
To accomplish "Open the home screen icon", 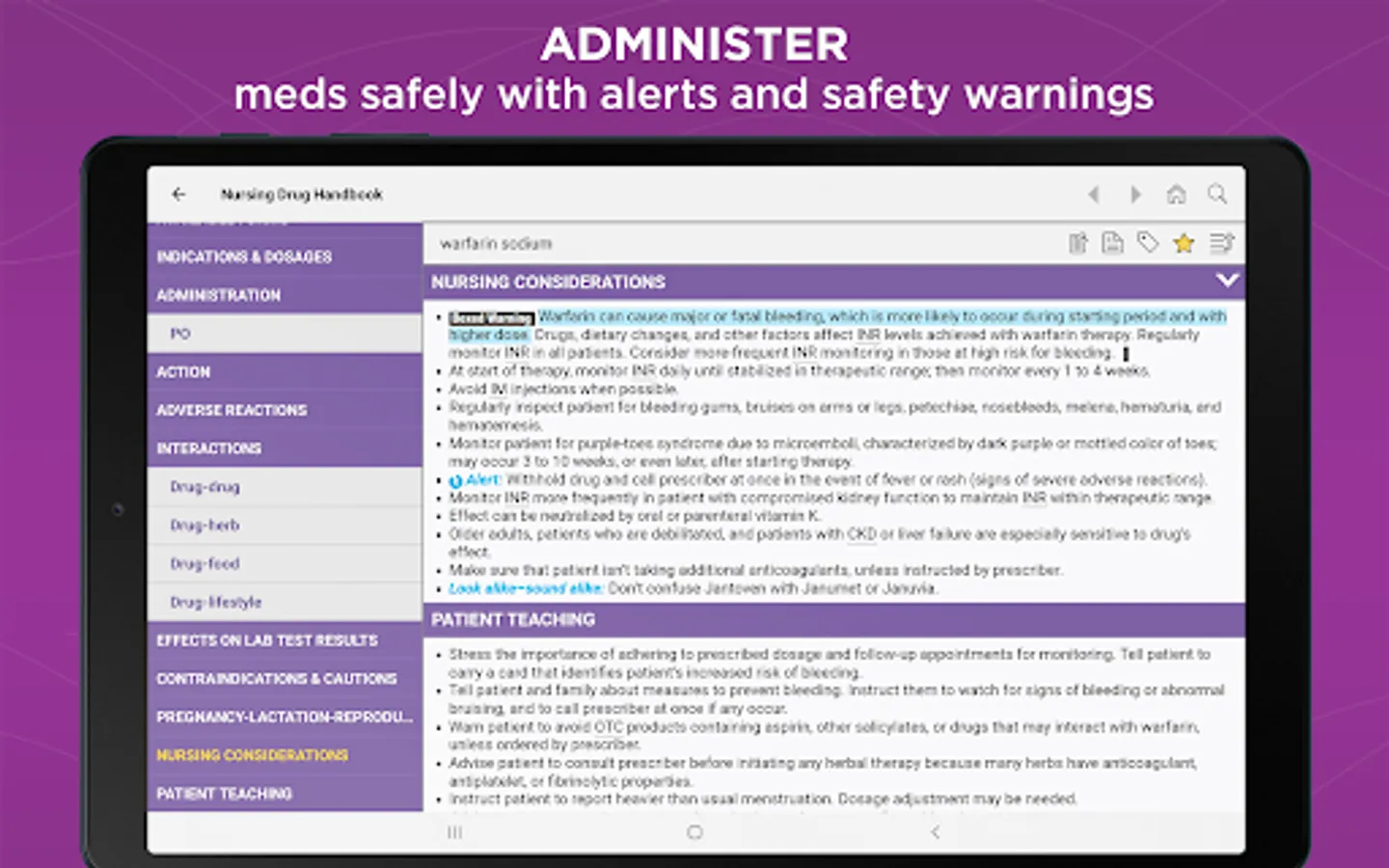I will tap(1176, 194).
